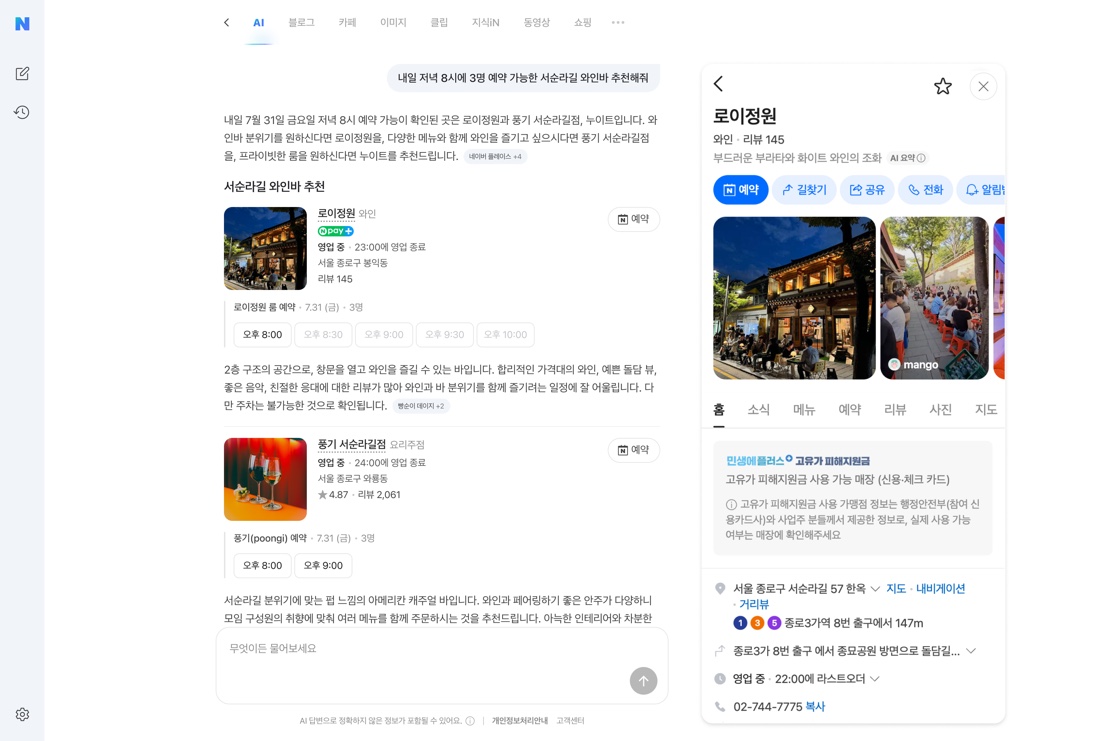Click the 예약 button on the 로이정원 card

[x=633, y=219]
